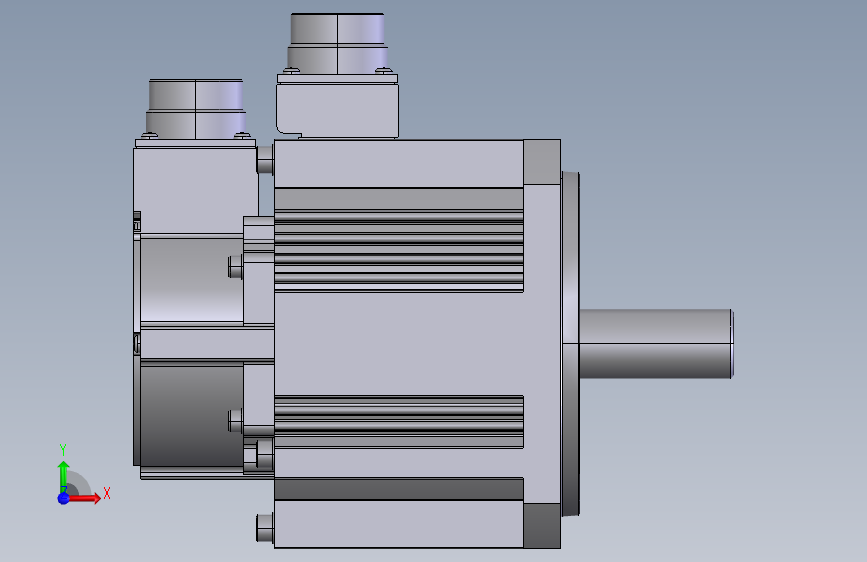The image size is (867, 562).
Task: Select the dark cylindrical encoder cap at the rear
Action: [191, 415]
